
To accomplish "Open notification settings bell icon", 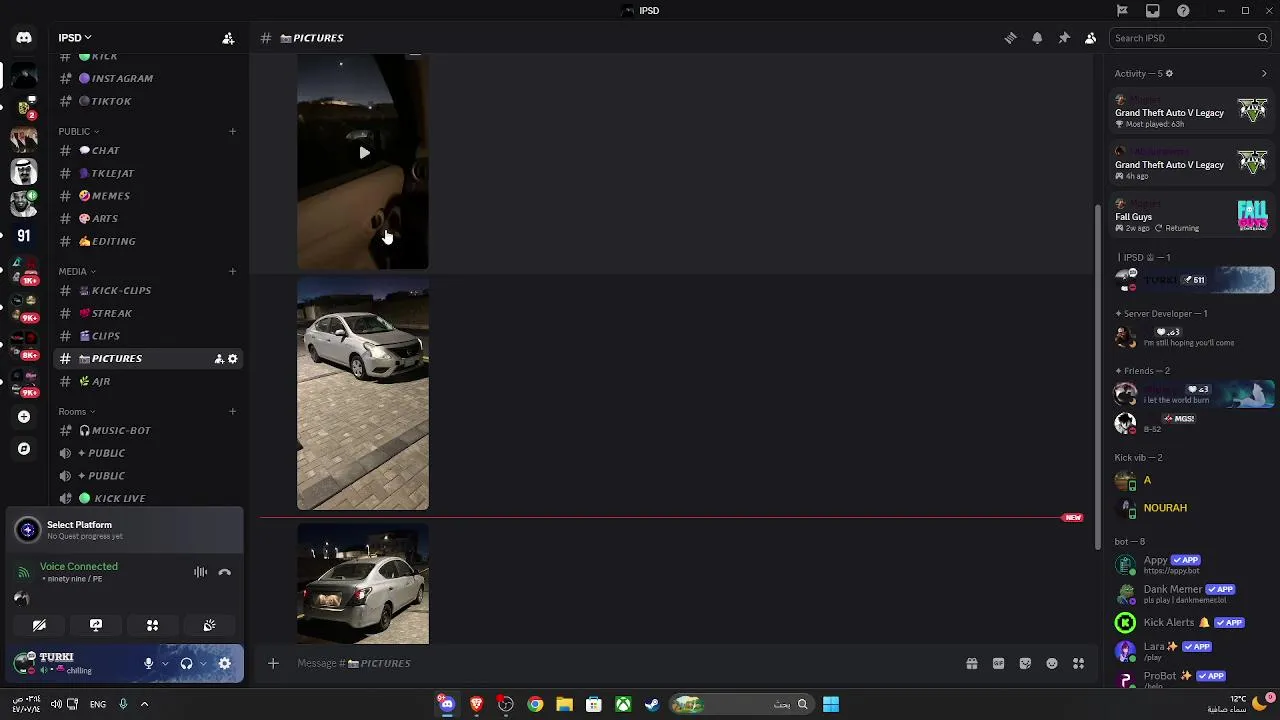I will tap(1037, 38).
